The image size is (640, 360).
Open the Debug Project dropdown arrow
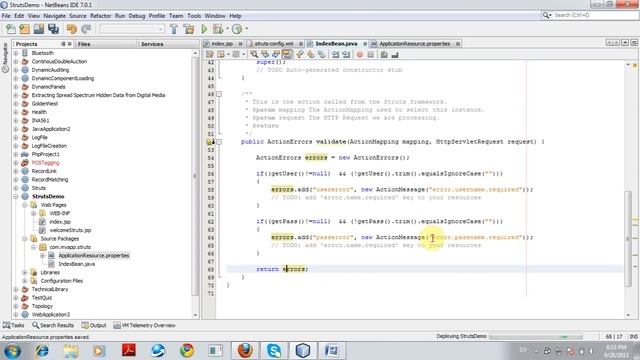(x=227, y=29)
